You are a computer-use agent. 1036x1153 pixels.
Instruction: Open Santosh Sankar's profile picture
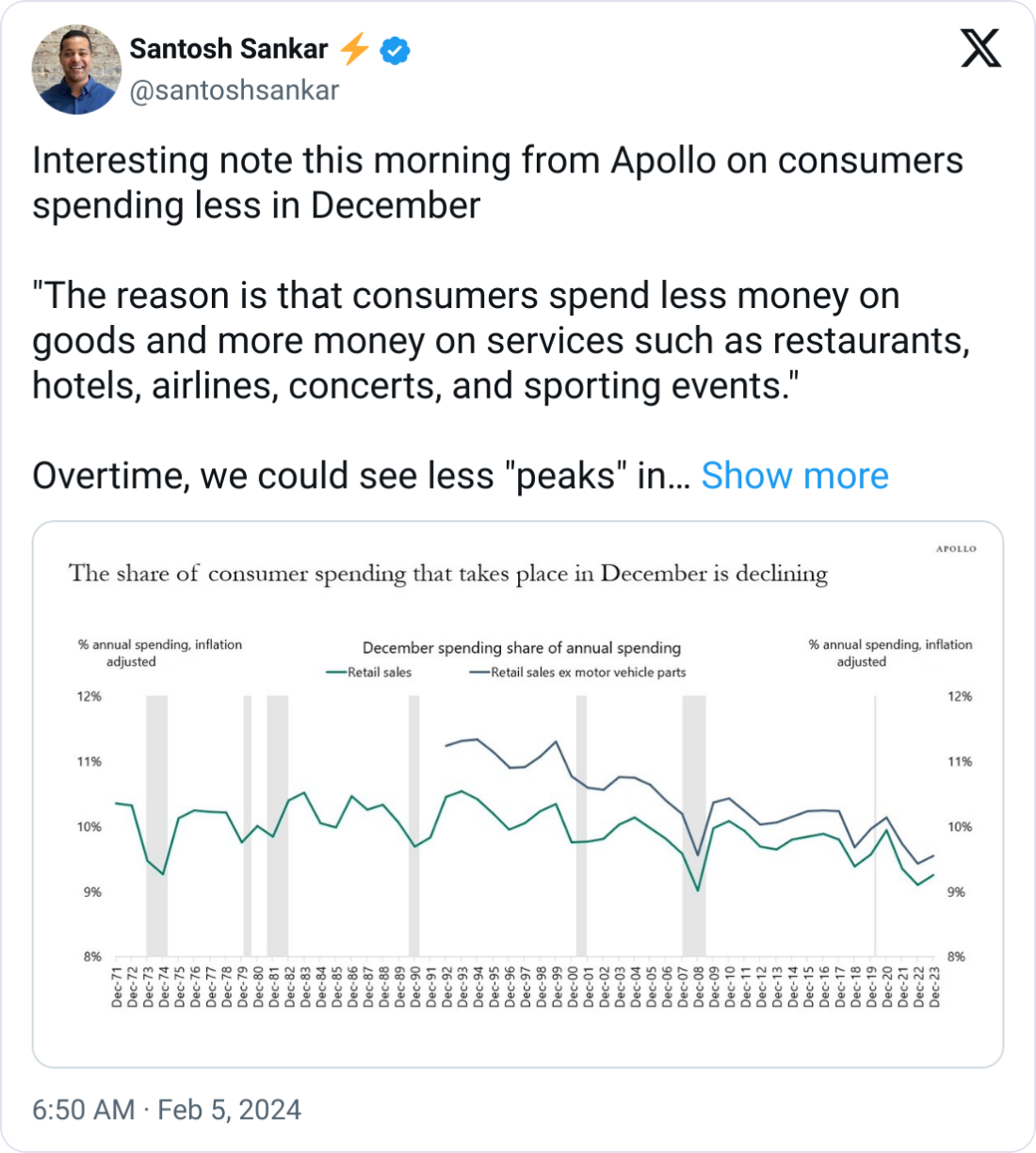(75, 70)
